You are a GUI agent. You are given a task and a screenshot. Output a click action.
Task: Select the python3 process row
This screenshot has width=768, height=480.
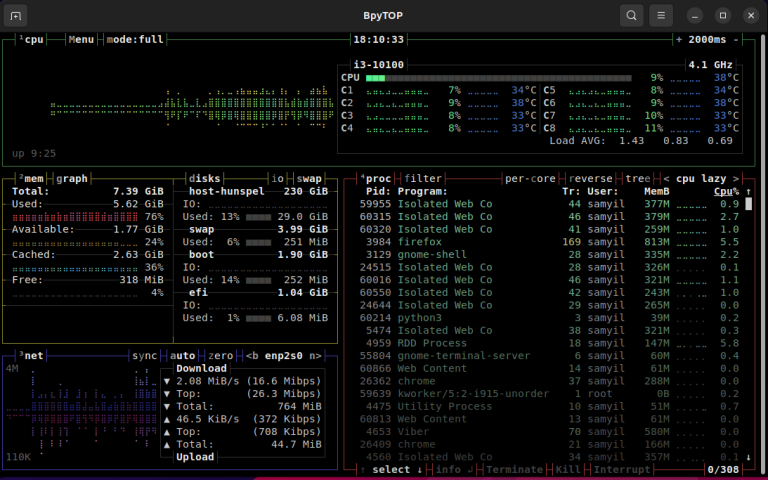click(x=549, y=318)
